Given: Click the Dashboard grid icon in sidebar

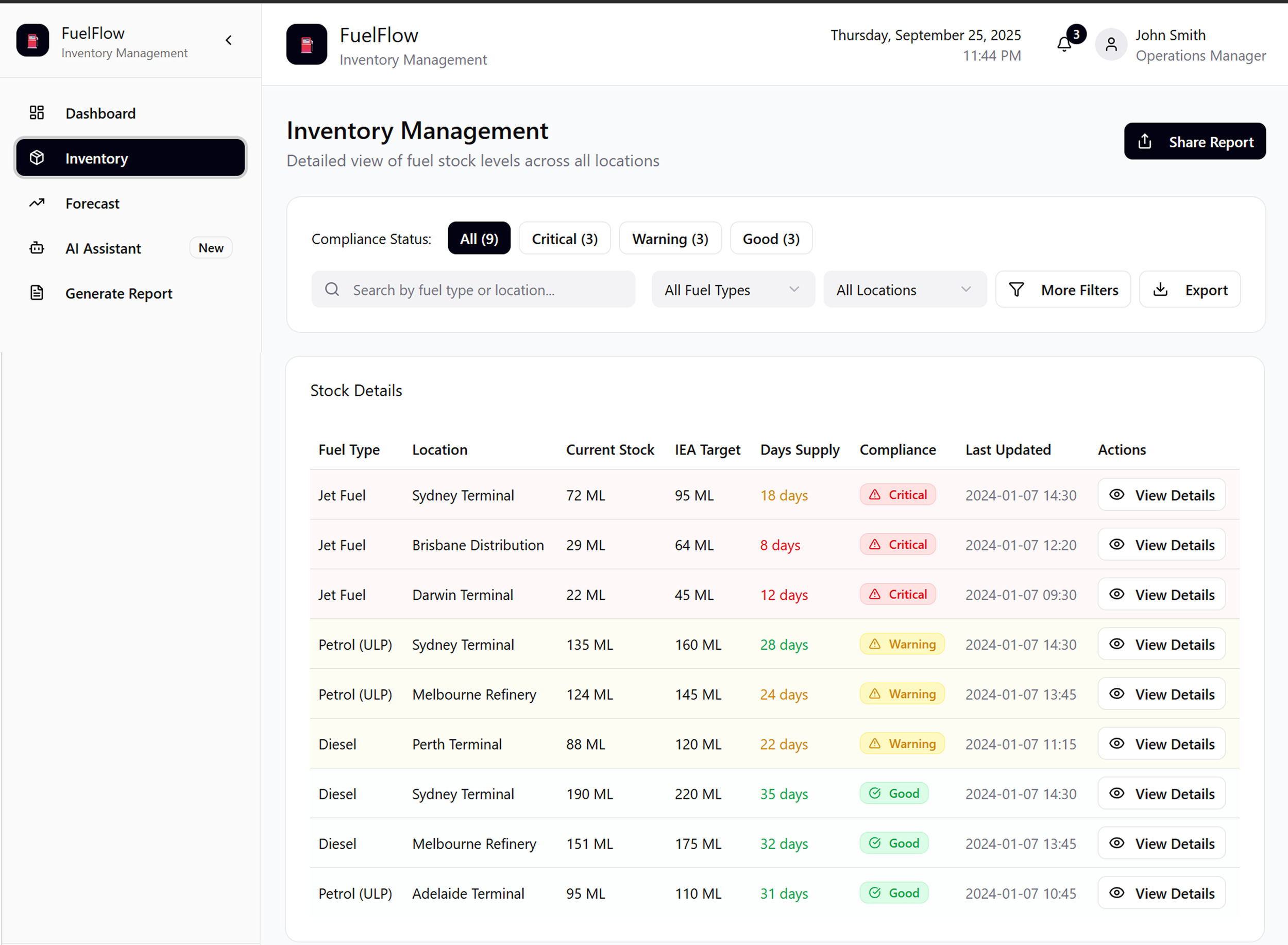Looking at the screenshot, I should pos(37,113).
